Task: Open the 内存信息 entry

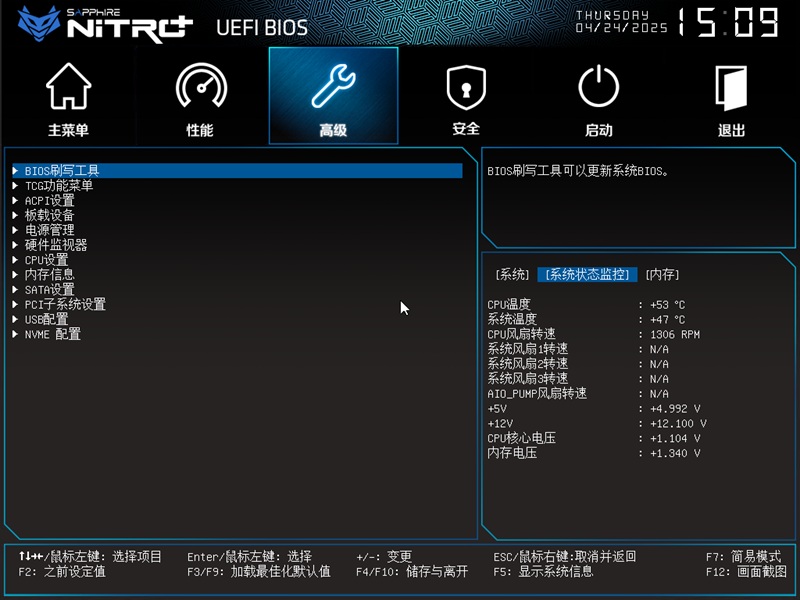Action: pos(50,274)
